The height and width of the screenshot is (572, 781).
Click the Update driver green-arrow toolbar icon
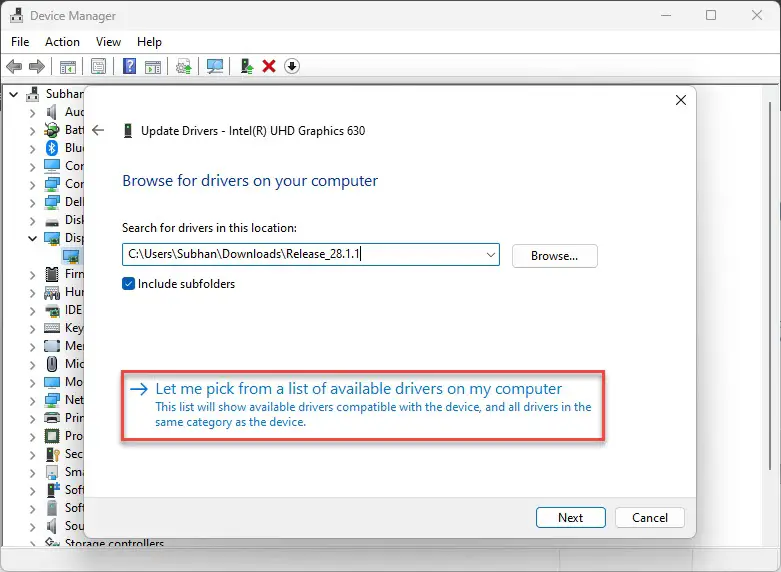(x=247, y=66)
